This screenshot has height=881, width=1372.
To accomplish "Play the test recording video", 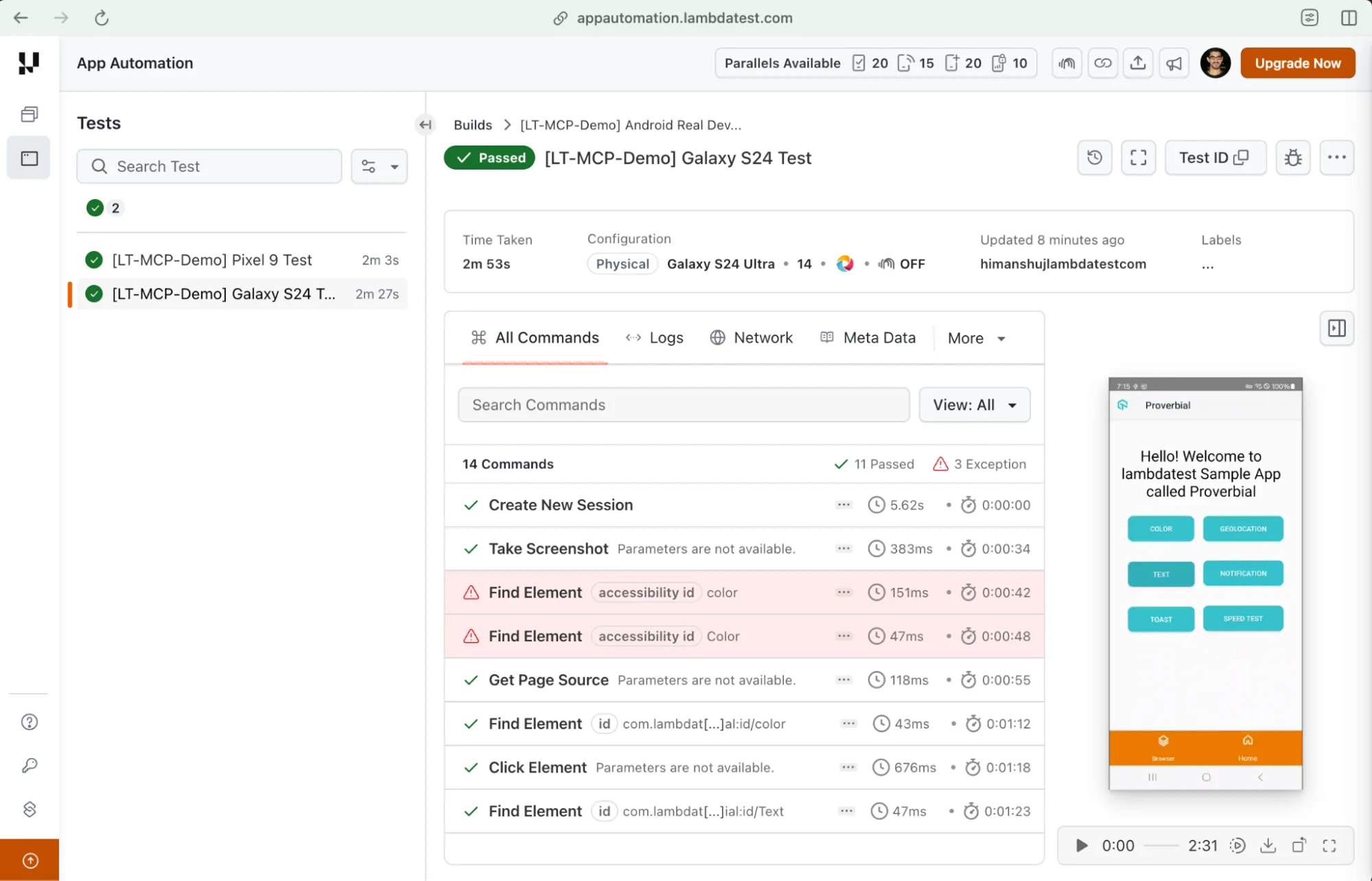I will tap(1082, 845).
